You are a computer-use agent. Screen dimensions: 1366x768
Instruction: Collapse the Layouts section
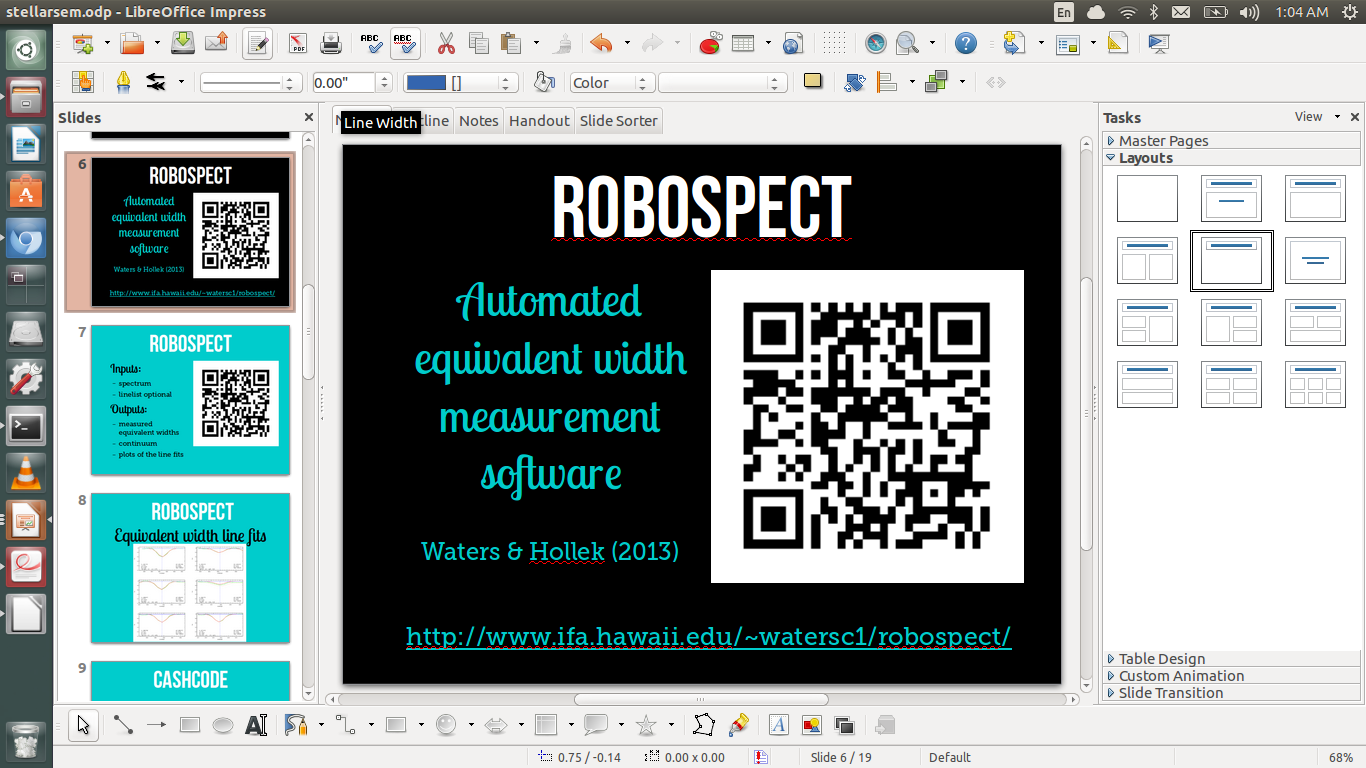1231,158
